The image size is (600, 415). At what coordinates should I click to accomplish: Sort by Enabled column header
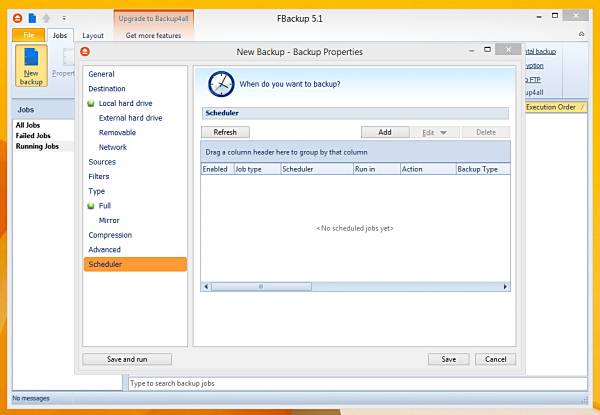point(217,169)
